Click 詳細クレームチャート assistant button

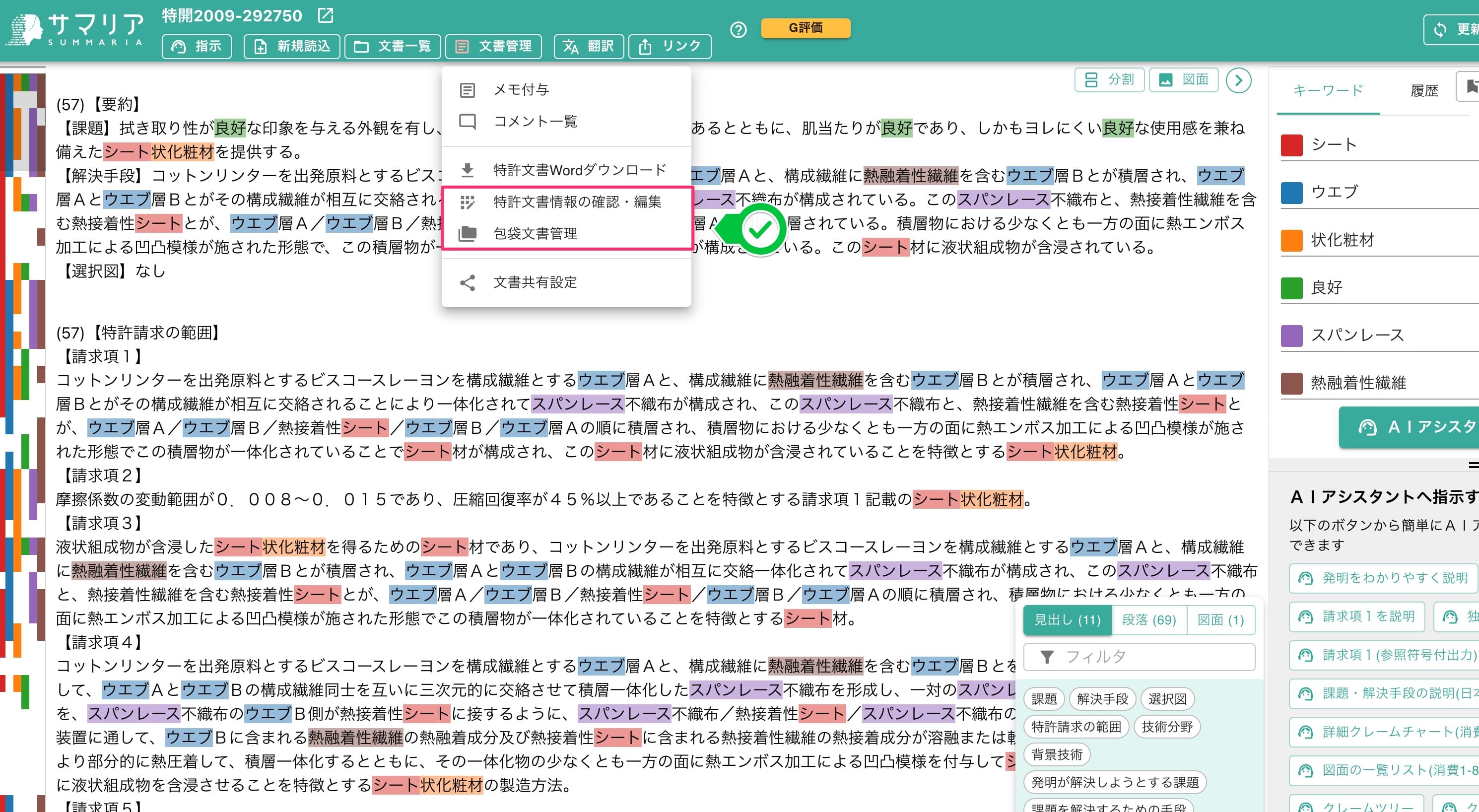click(x=1384, y=732)
